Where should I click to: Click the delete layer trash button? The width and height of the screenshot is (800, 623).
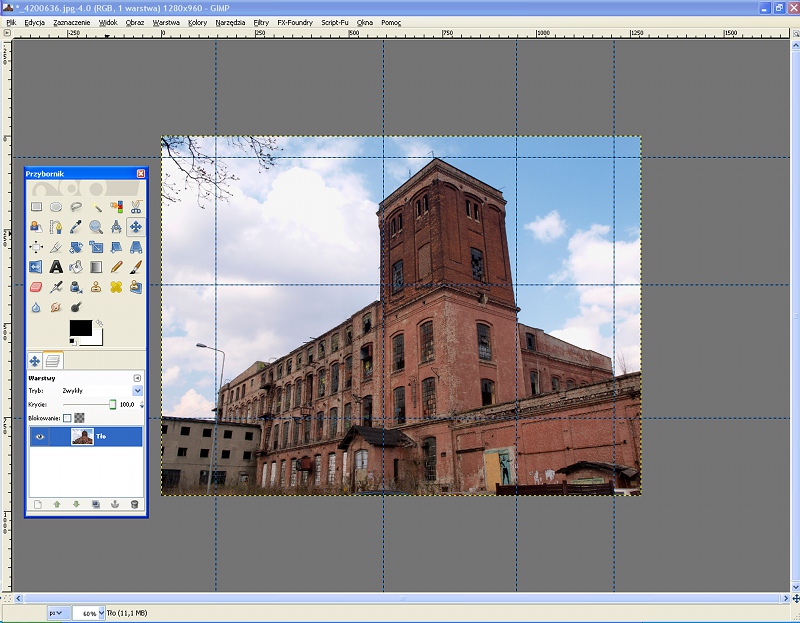click(134, 504)
